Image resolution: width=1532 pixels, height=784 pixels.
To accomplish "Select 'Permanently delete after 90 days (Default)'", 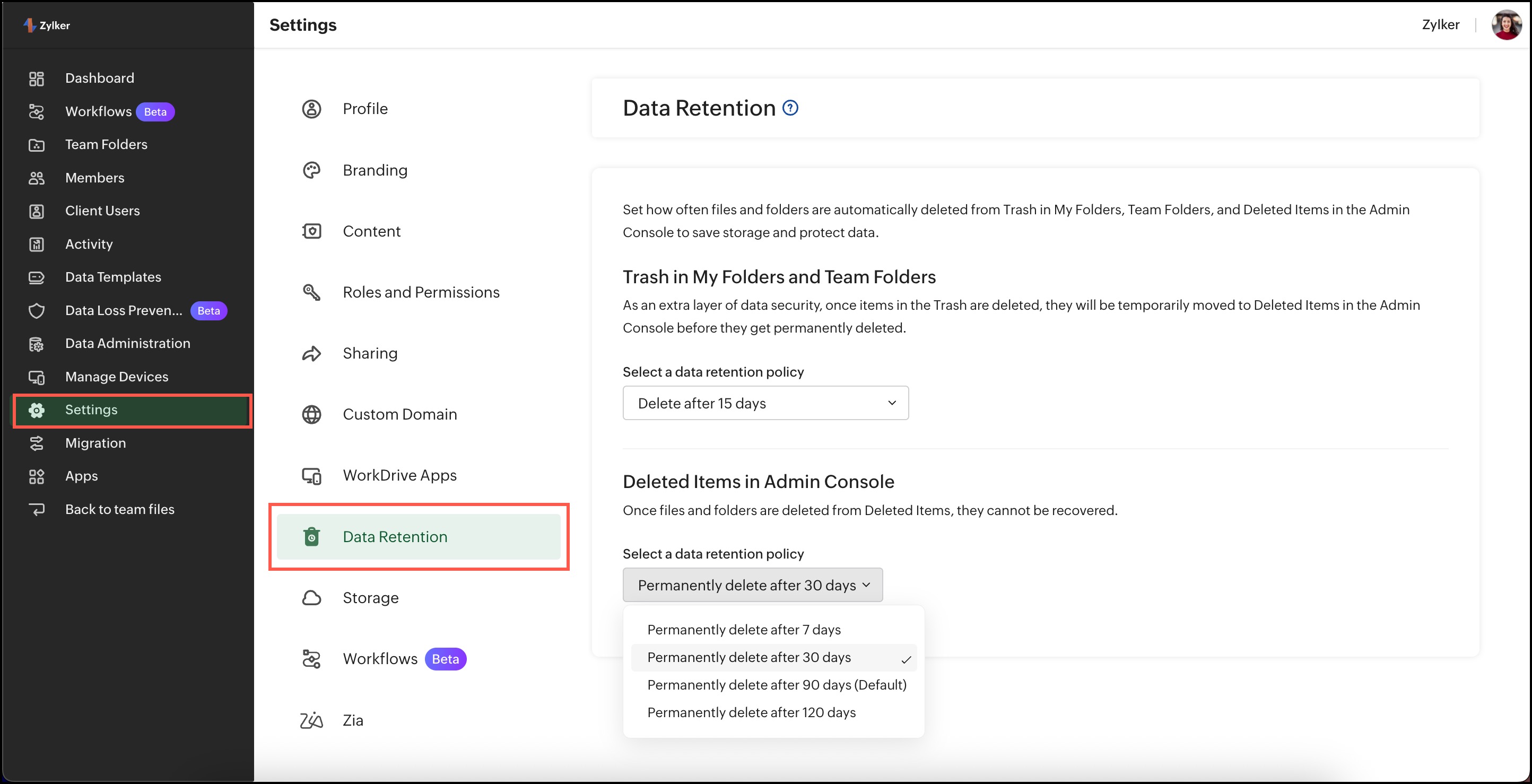I will (776, 685).
